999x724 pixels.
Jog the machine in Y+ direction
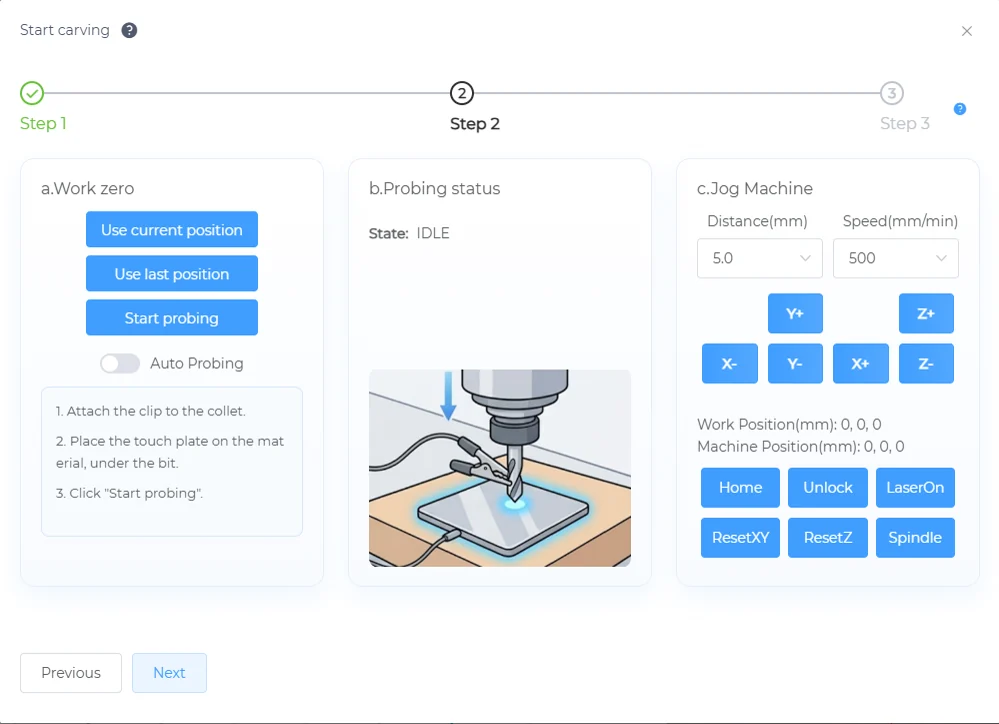pos(795,314)
